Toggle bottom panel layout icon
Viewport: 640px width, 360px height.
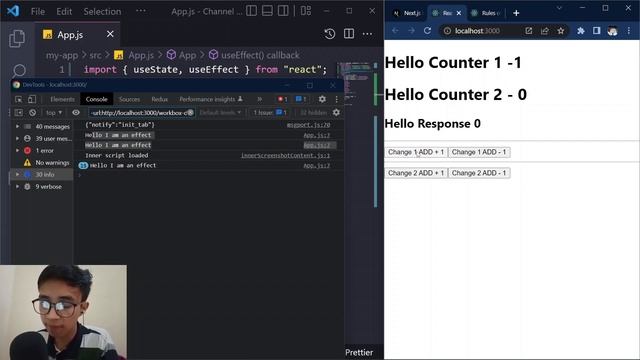[x=267, y=11]
